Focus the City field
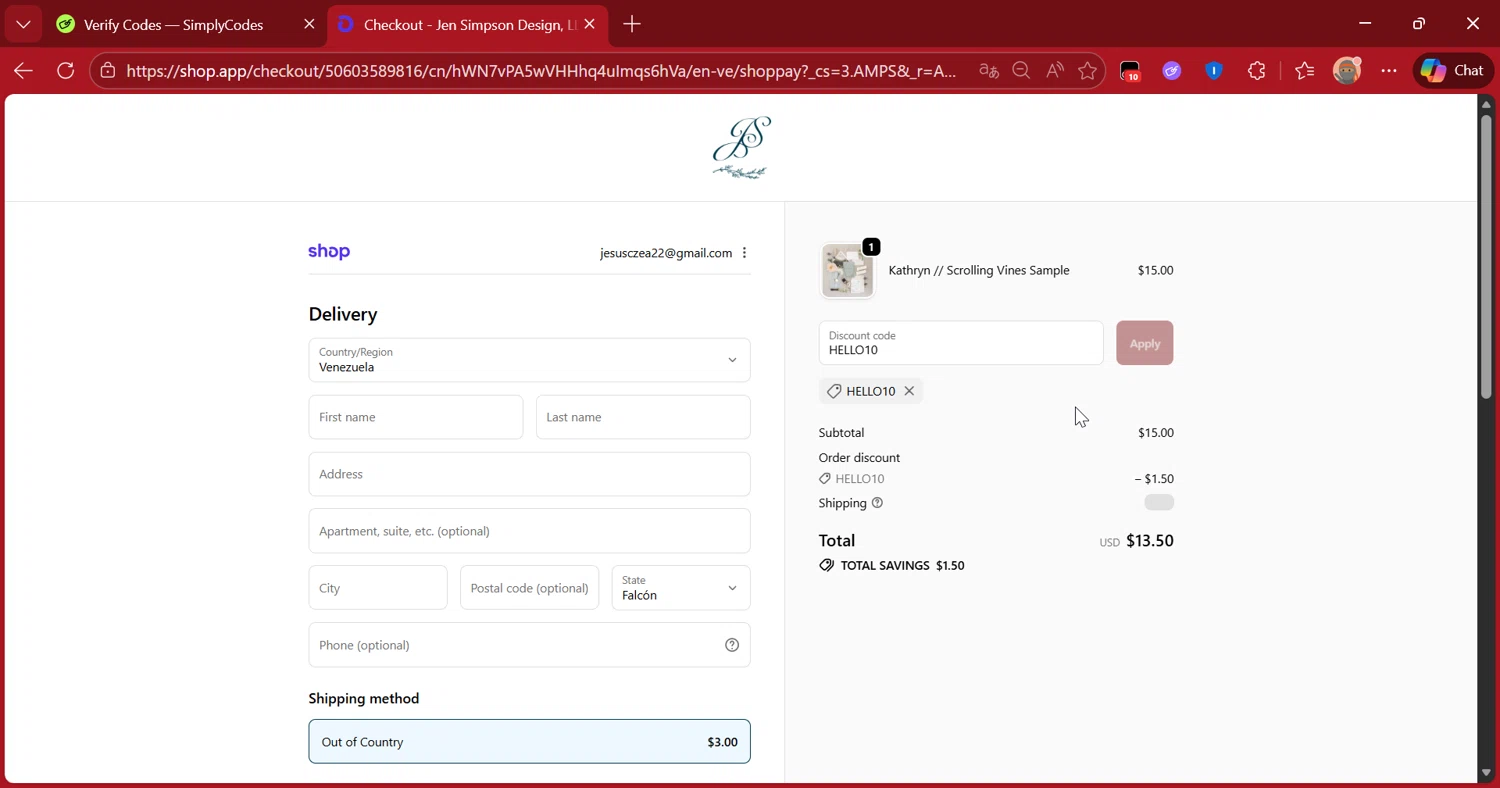The width and height of the screenshot is (1500, 788). 378,588
